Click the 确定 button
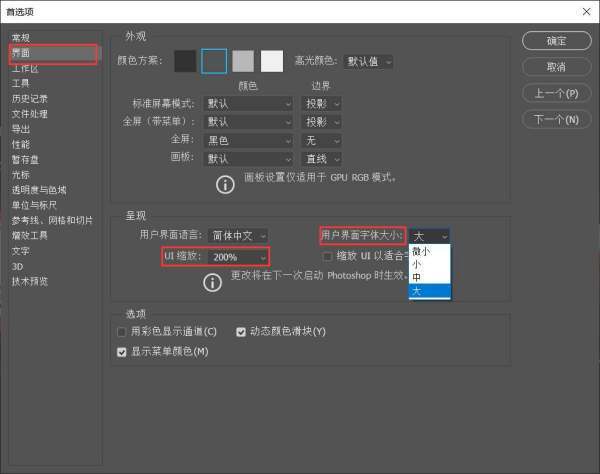The image size is (600, 474). (x=556, y=41)
